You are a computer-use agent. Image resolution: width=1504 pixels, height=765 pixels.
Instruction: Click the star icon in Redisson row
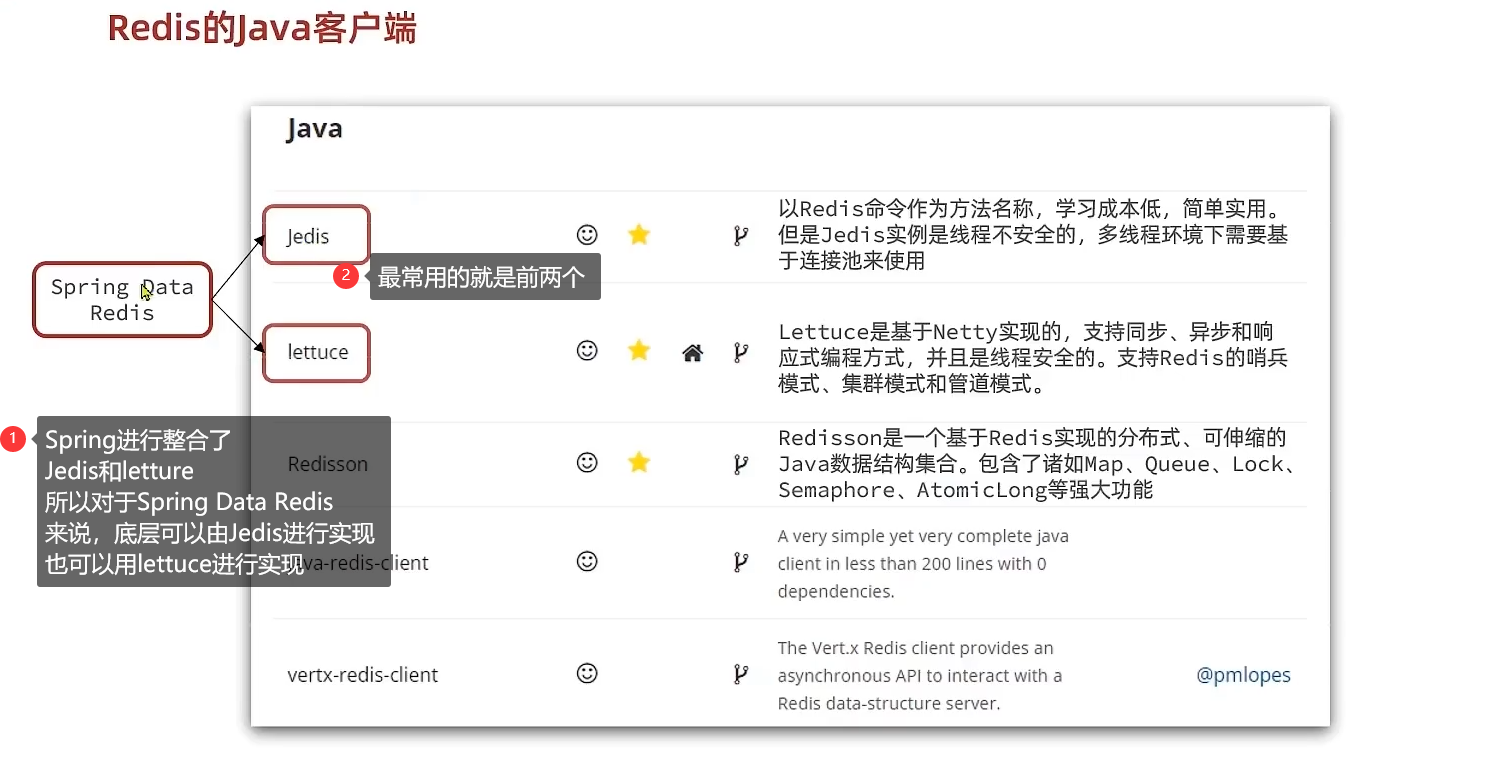click(x=639, y=462)
